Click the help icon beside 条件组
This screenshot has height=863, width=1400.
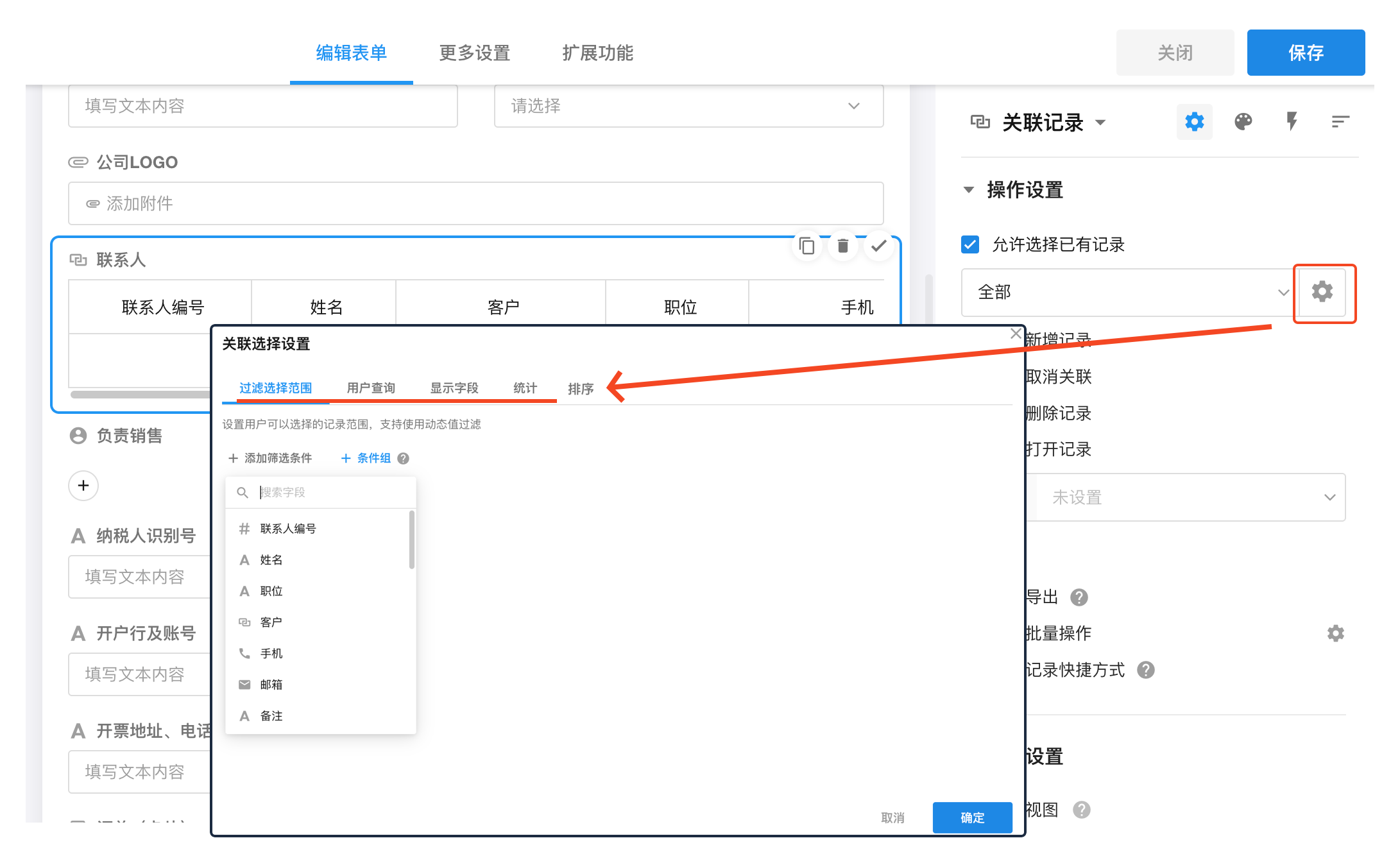coord(403,458)
